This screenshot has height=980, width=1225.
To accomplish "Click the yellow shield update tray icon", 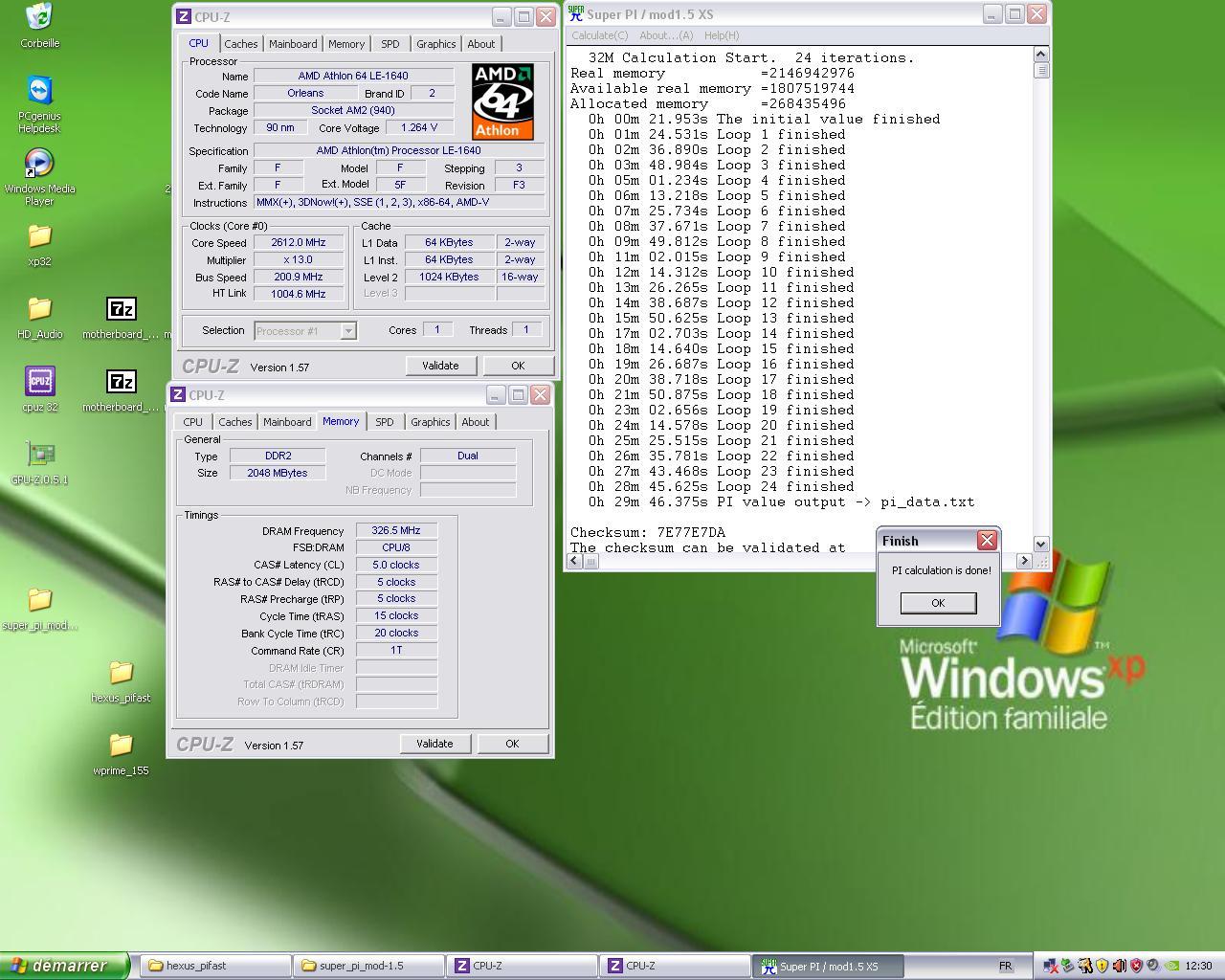I will pyautogui.click(x=1102, y=966).
